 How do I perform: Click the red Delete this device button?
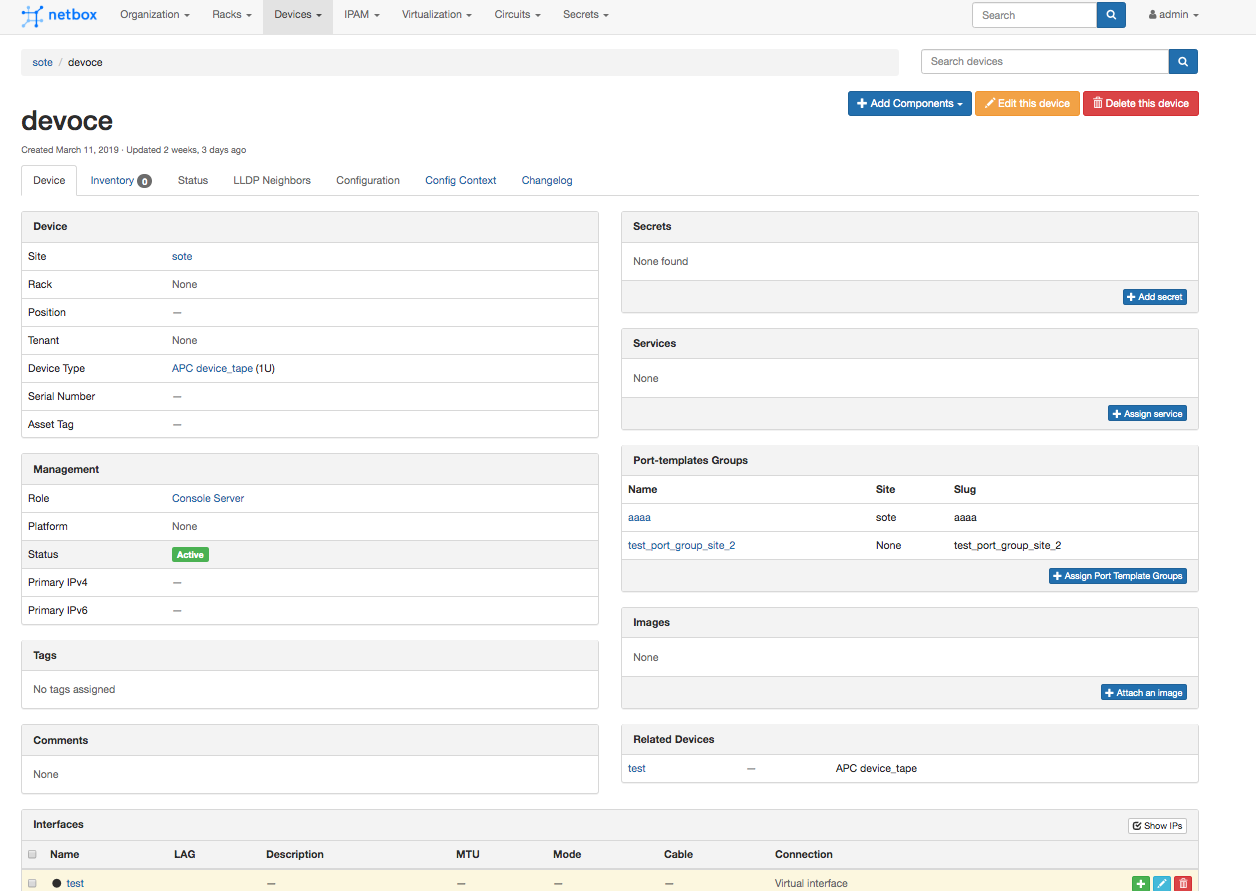click(x=1140, y=104)
